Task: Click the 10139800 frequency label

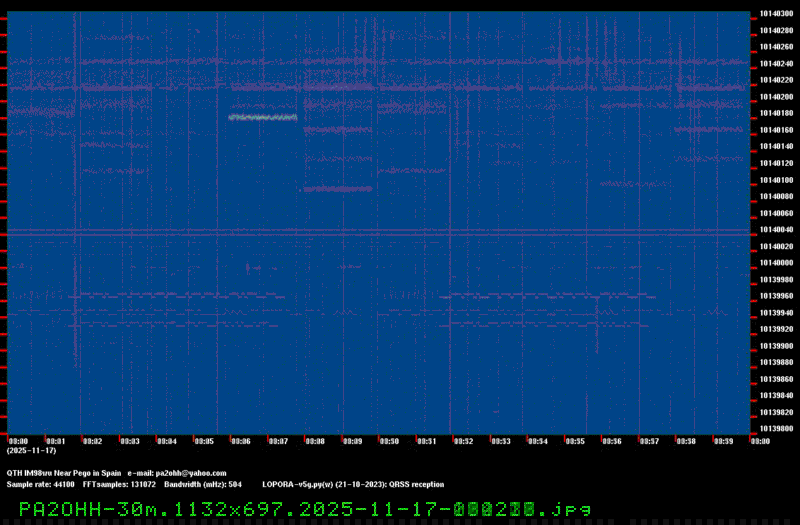Action: pos(776,428)
